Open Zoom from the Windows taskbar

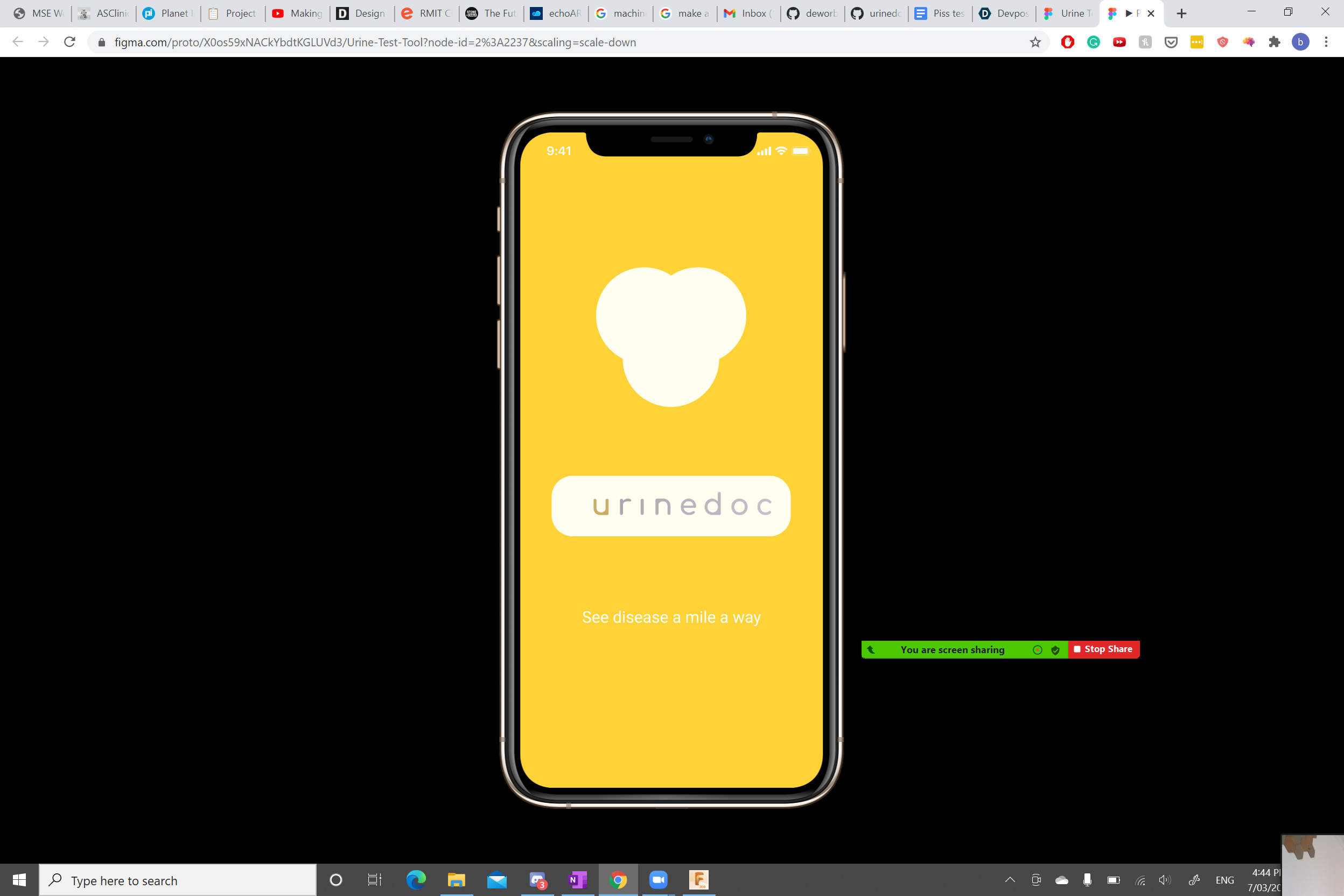point(659,880)
